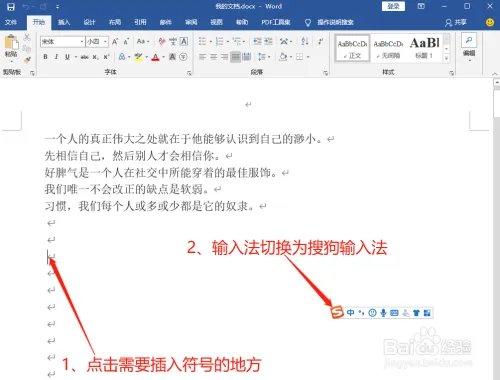The height and width of the screenshot is (380, 500).
Task: Toggle justify alignment
Action: [235, 57]
